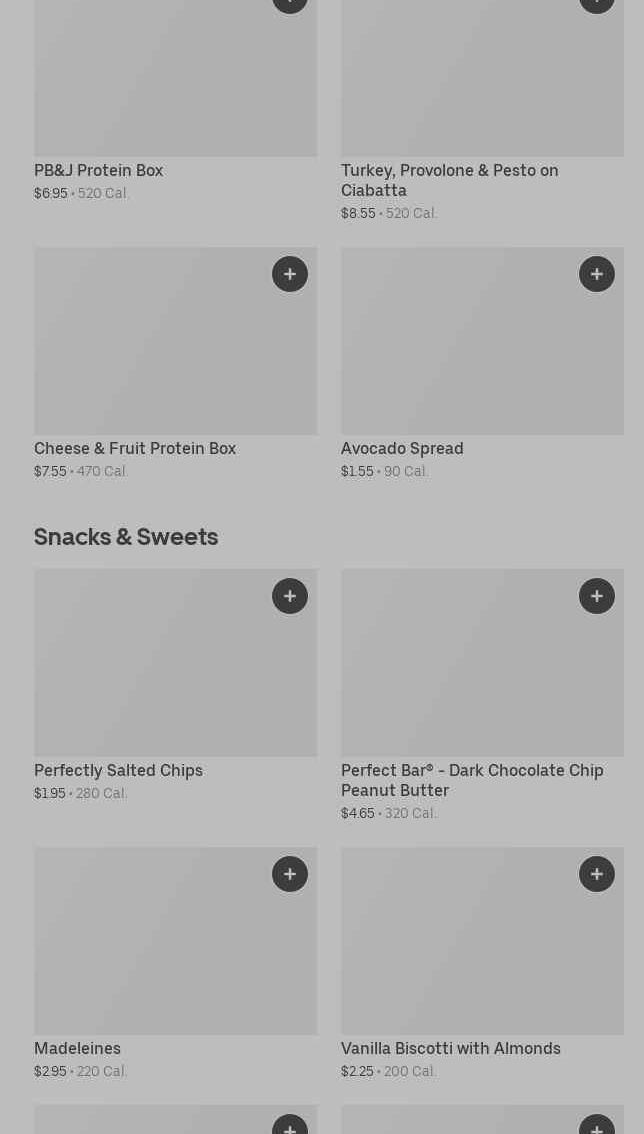Add Vanilla Biscotti with Almonds to order

[x=597, y=874]
